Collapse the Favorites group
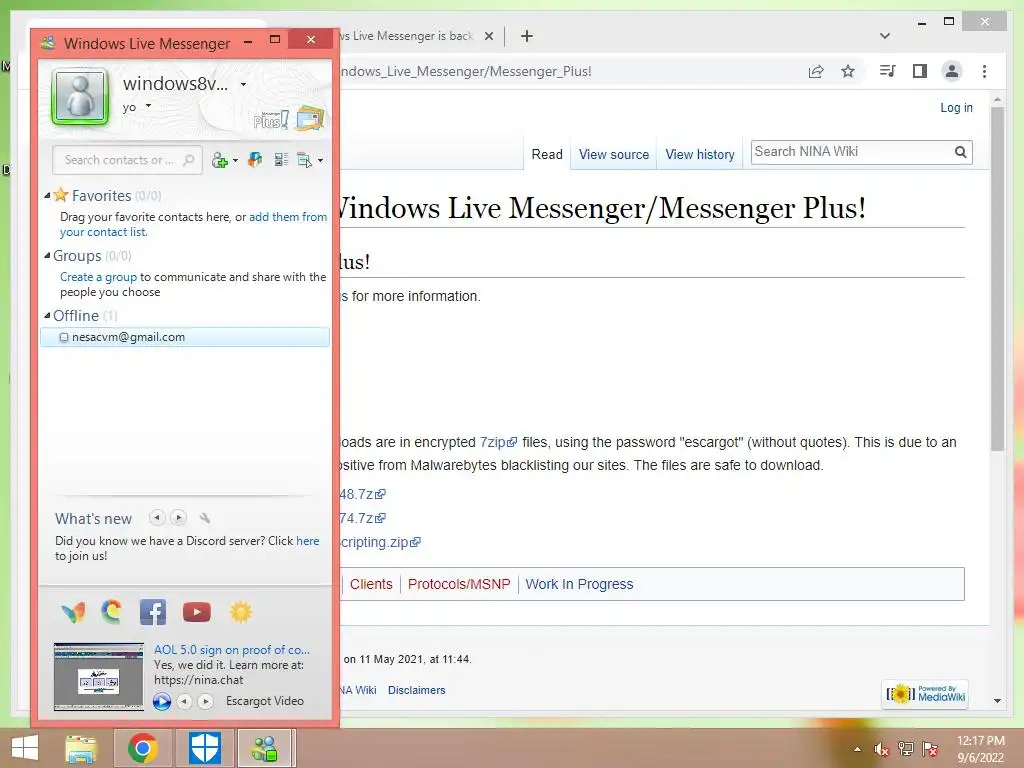 (x=47, y=195)
